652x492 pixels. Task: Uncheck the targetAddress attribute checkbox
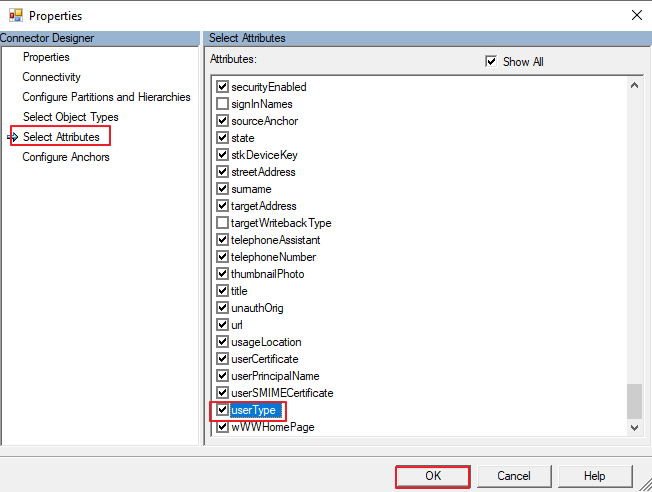(222, 206)
